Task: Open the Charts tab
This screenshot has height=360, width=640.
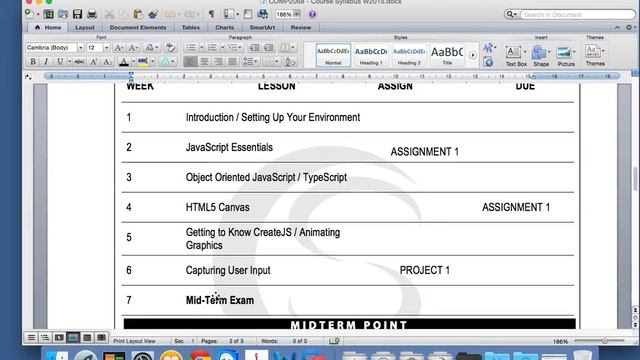Action: click(224, 27)
